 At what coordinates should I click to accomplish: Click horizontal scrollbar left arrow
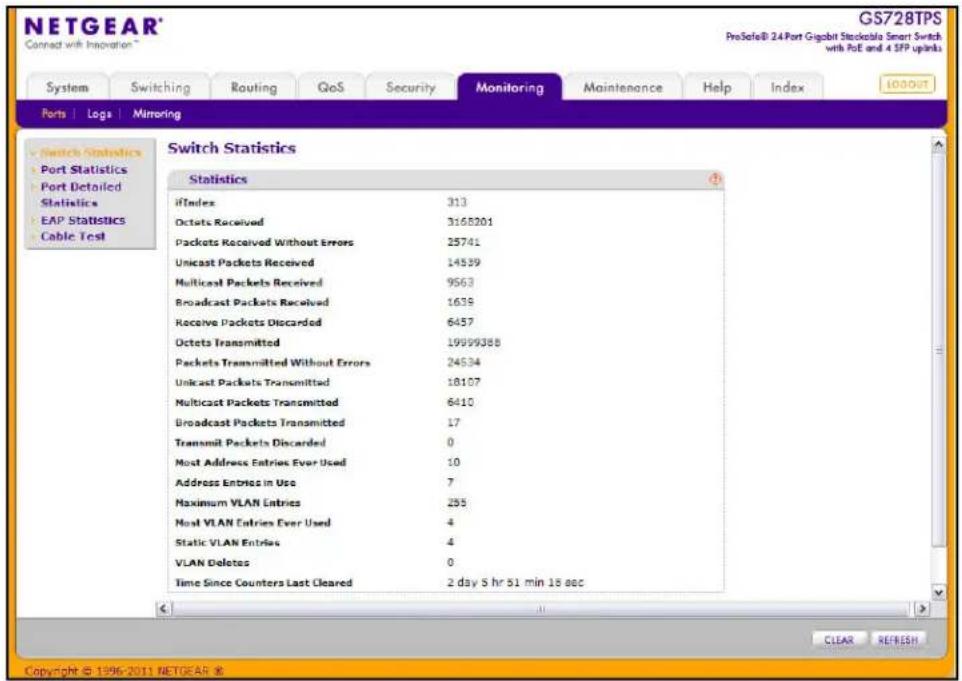pos(163,609)
